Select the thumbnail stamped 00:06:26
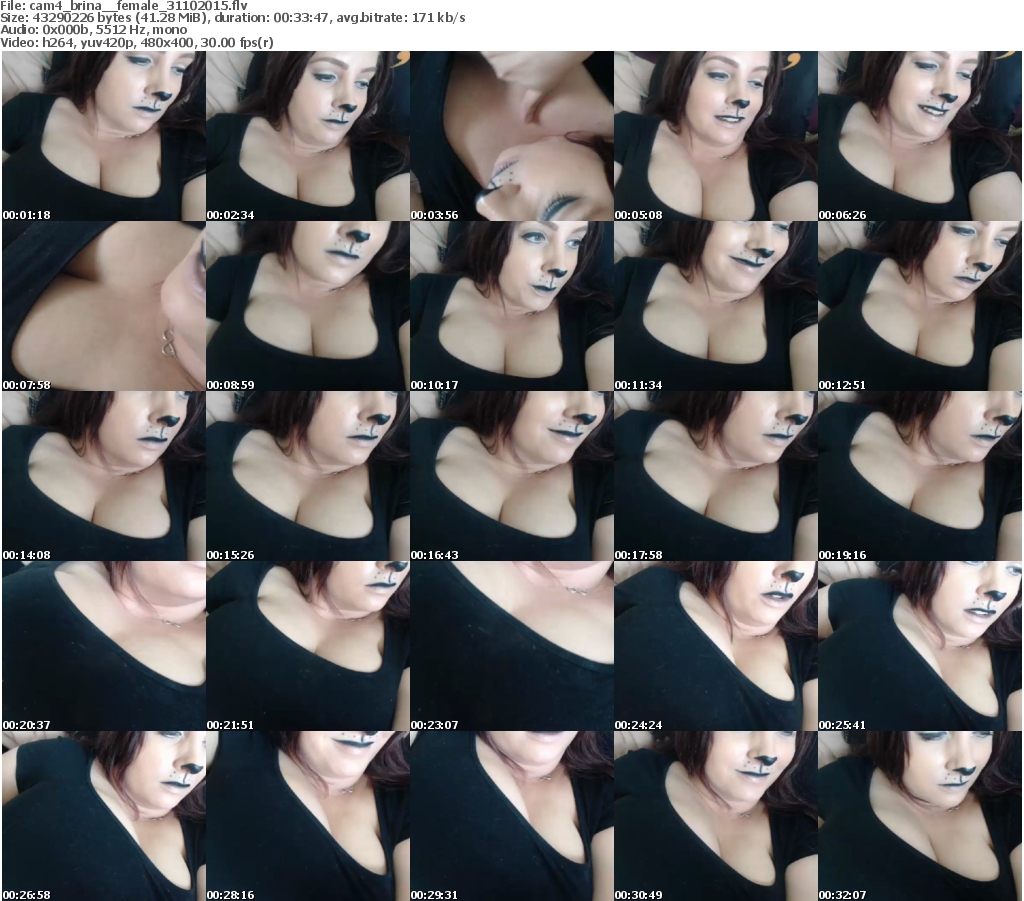 (920, 136)
